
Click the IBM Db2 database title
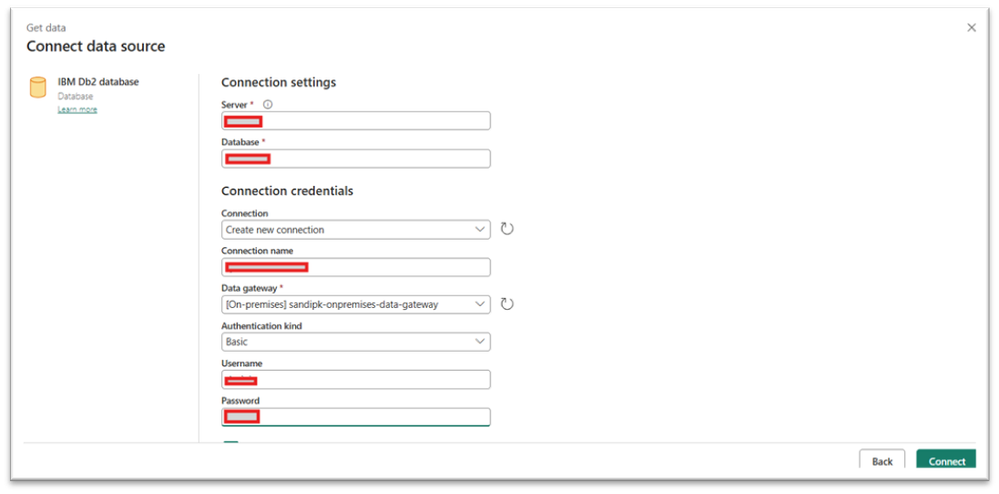tap(98, 82)
